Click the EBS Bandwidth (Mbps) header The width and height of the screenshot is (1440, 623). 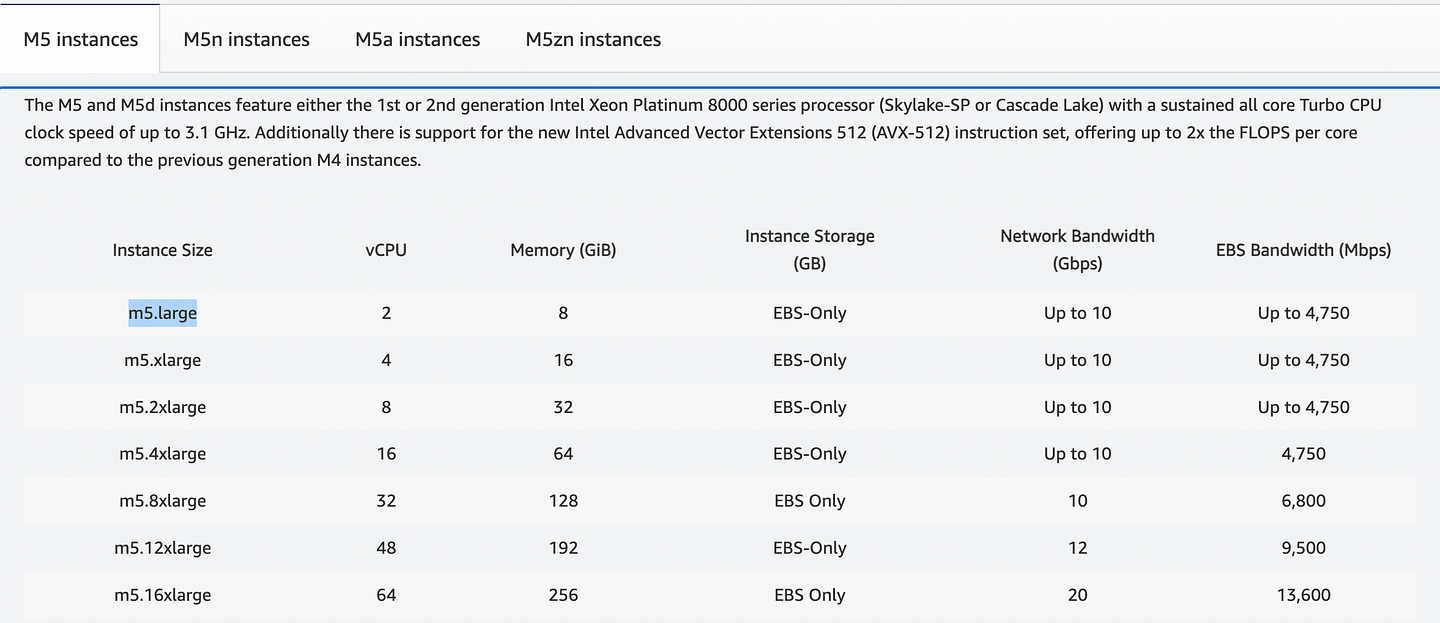click(1303, 250)
